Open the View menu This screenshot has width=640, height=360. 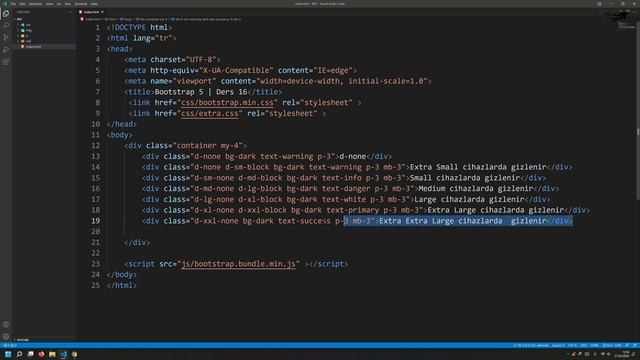click(x=49, y=4)
